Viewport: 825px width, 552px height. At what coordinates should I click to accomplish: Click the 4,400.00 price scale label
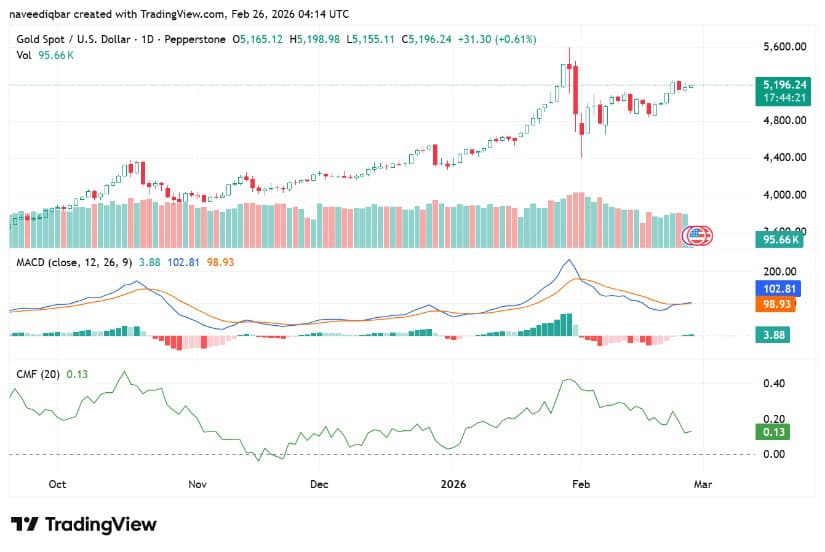pos(780,157)
